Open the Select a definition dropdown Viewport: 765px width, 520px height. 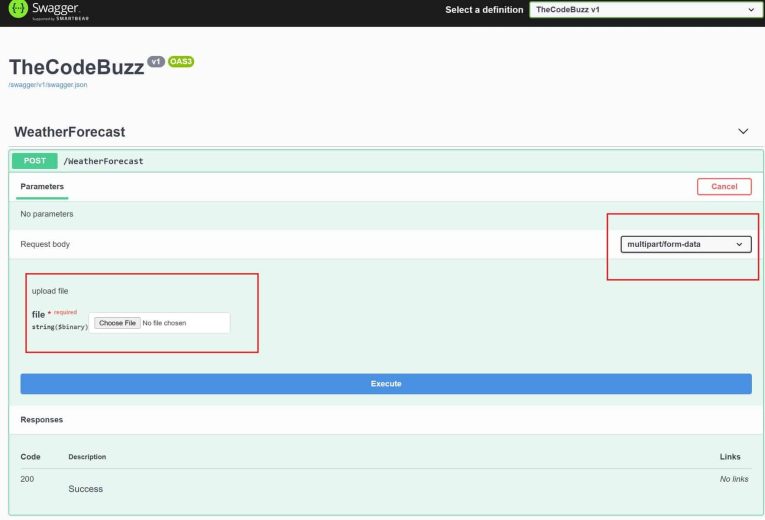point(645,10)
